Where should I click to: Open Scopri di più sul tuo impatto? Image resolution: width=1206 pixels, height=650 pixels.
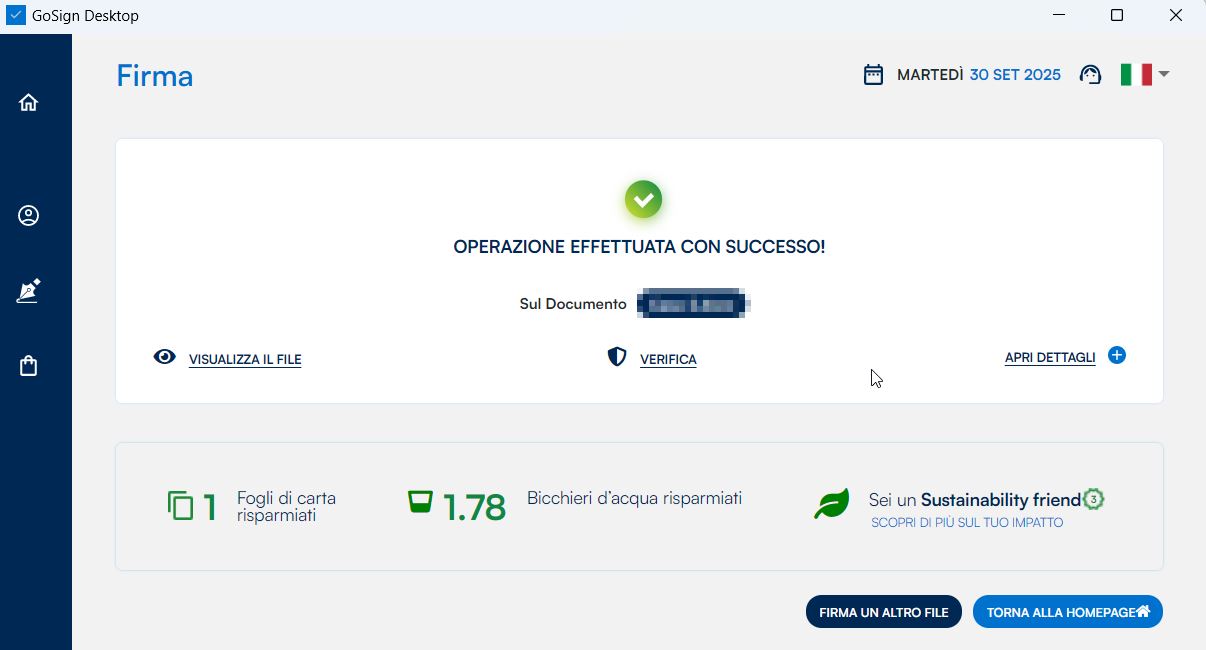pos(966,523)
